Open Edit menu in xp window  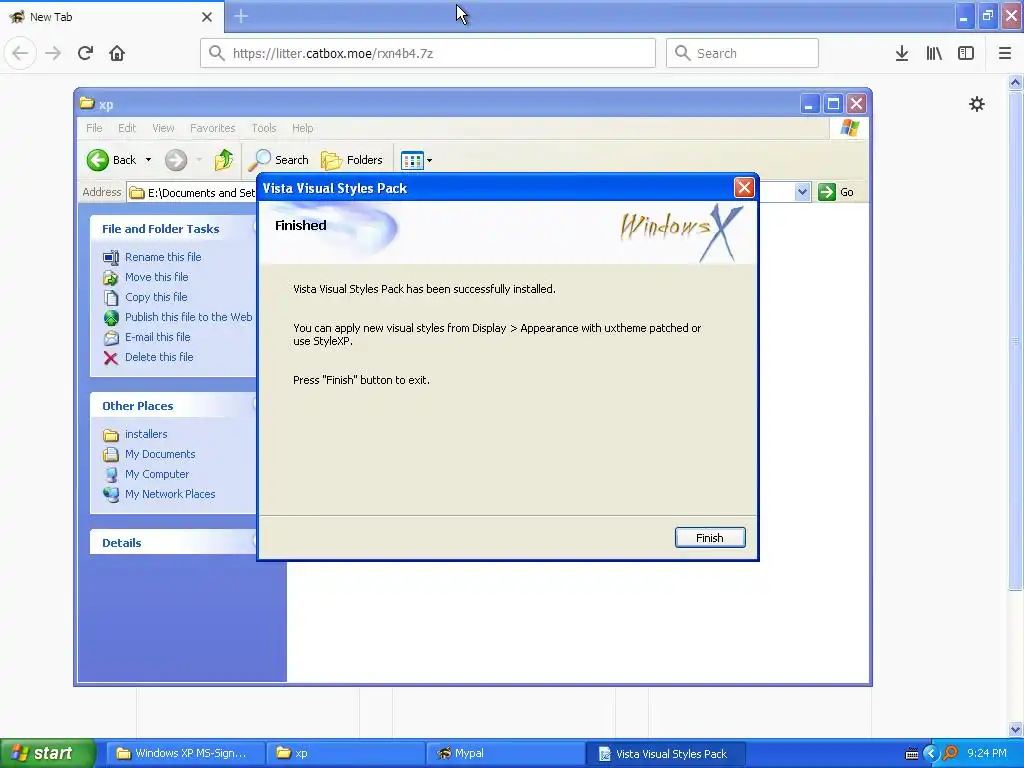tap(127, 128)
